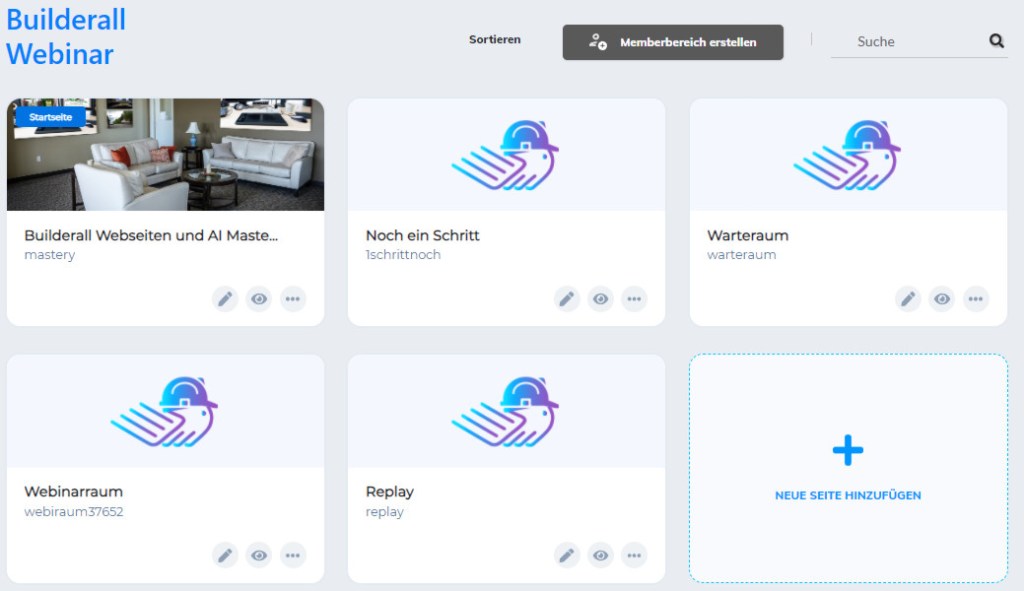The height and width of the screenshot is (591, 1024).
Task: Open the Sortieren menu
Action: [x=495, y=40]
